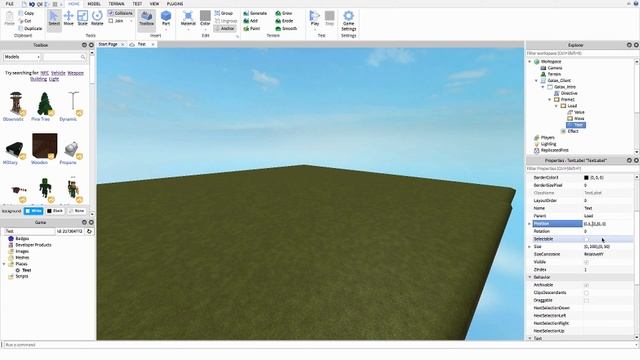
Task: Refresh the Game panel
Action: click(x=89, y=231)
